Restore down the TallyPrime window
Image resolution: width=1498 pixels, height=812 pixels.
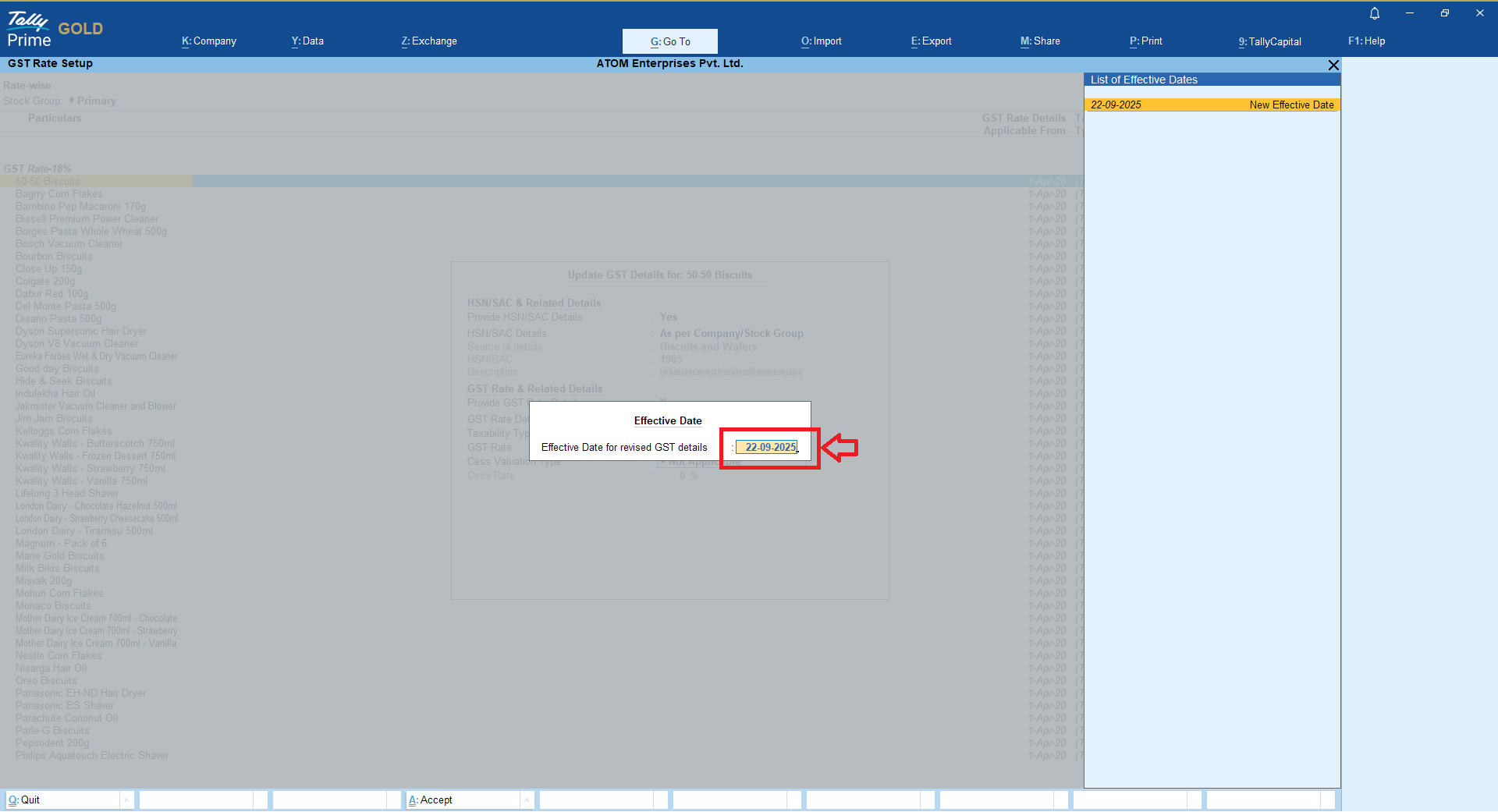pyautogui.click(x=1444, y=13)
